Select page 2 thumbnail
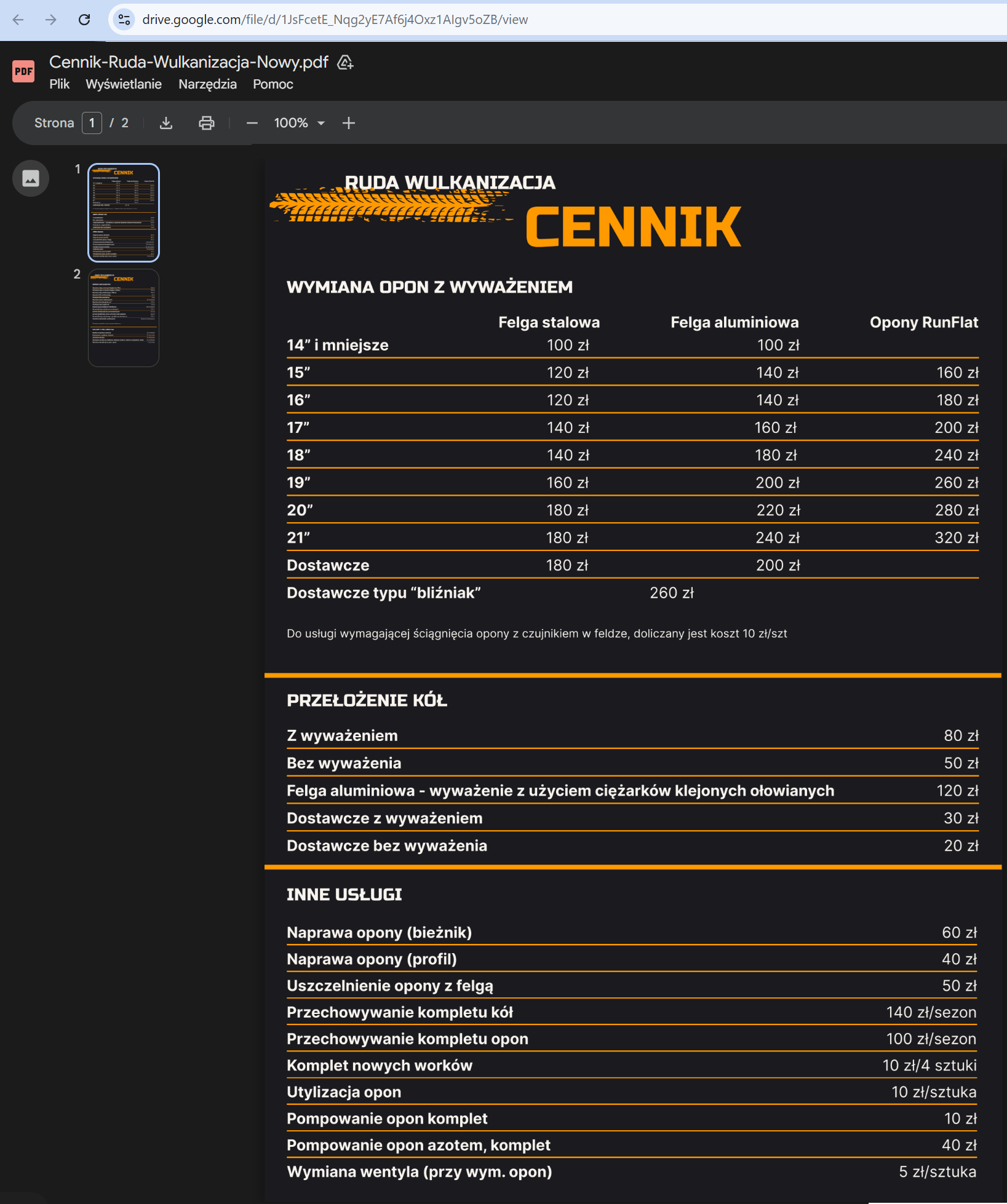1007x1204 pixels. click(x=124, y=318)
